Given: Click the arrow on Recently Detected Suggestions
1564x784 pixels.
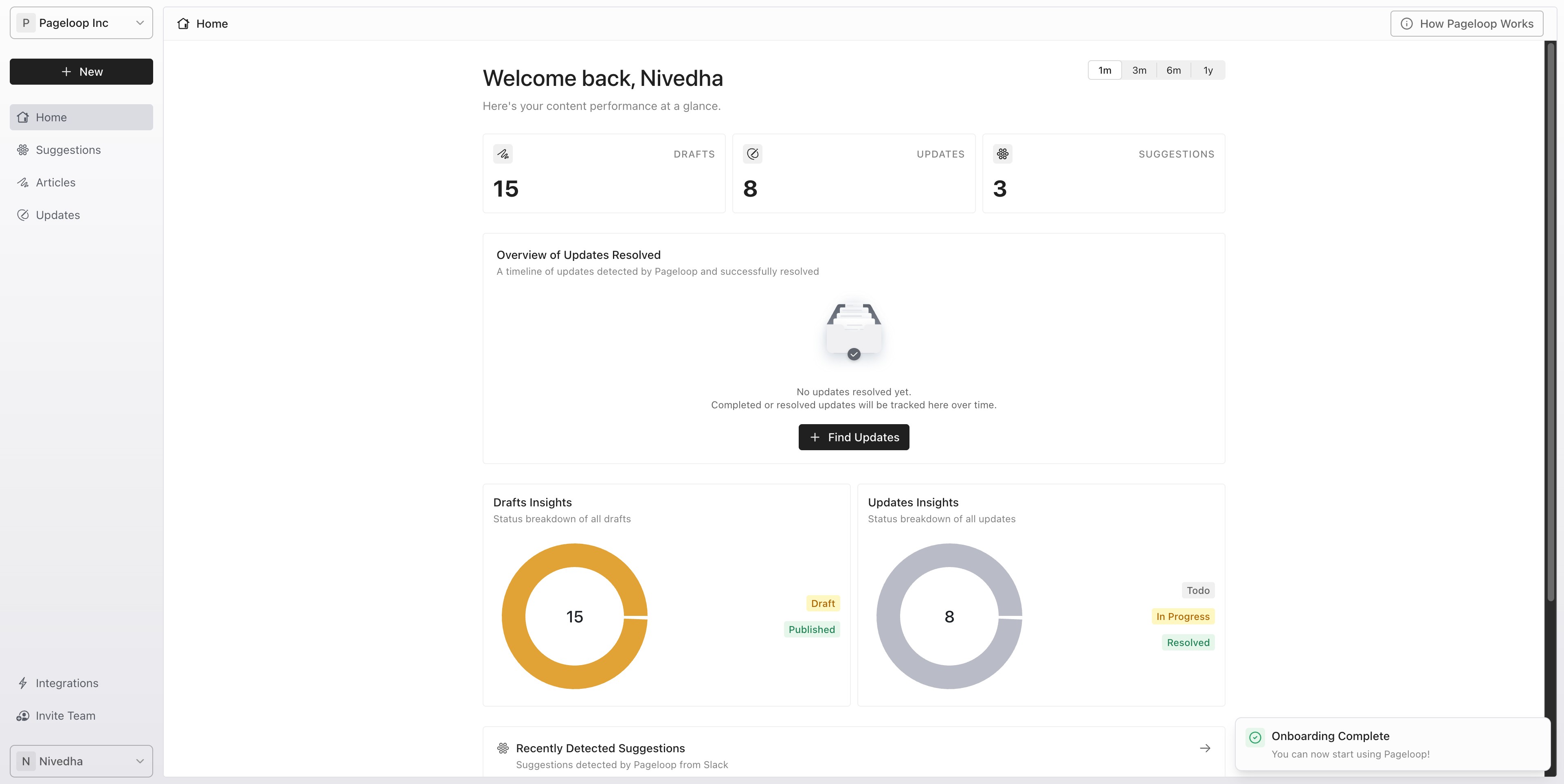Looking at the screenshot, I should pos(1205,749).
